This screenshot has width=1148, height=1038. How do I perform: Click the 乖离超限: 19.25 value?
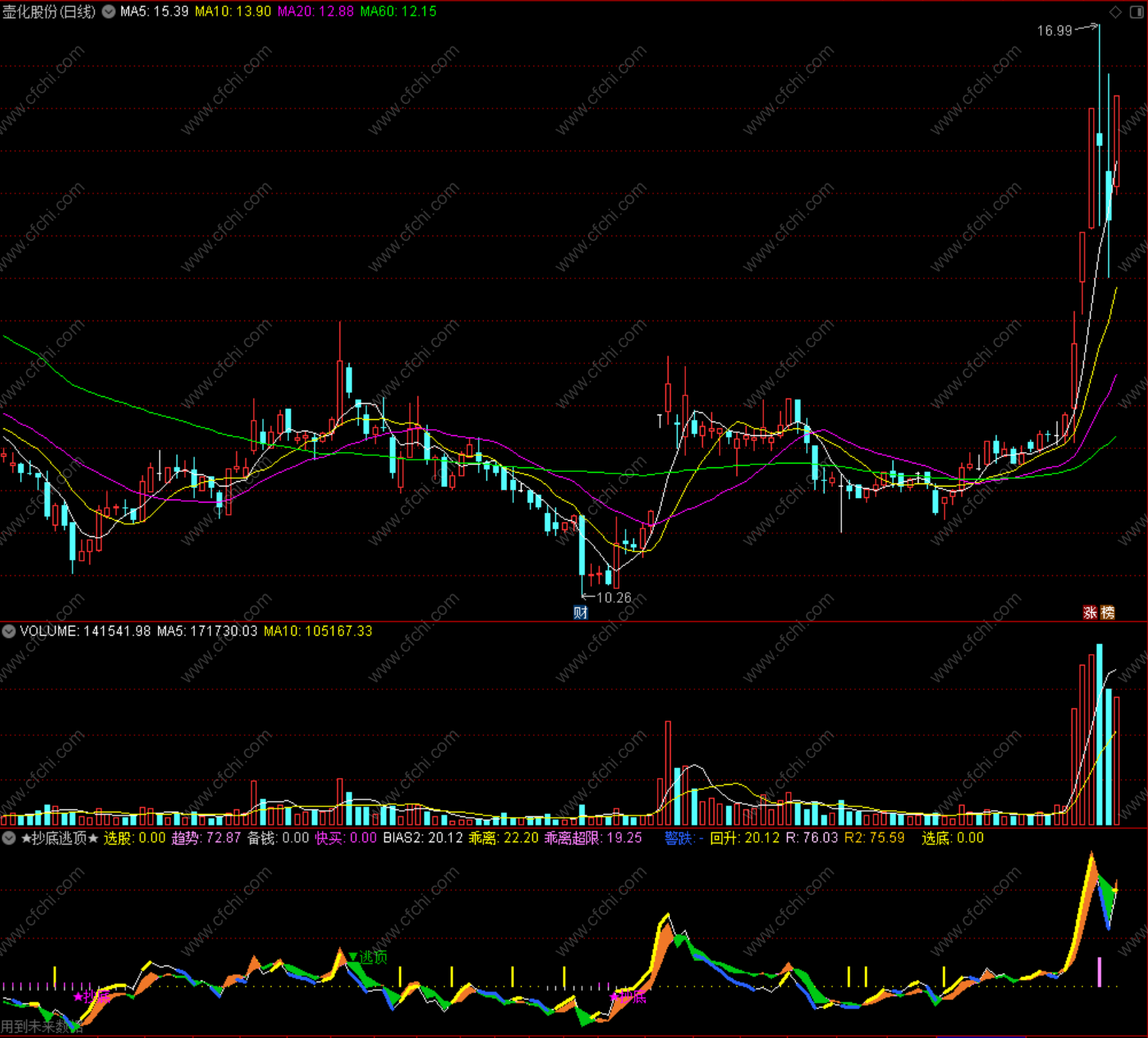point(594,838)
